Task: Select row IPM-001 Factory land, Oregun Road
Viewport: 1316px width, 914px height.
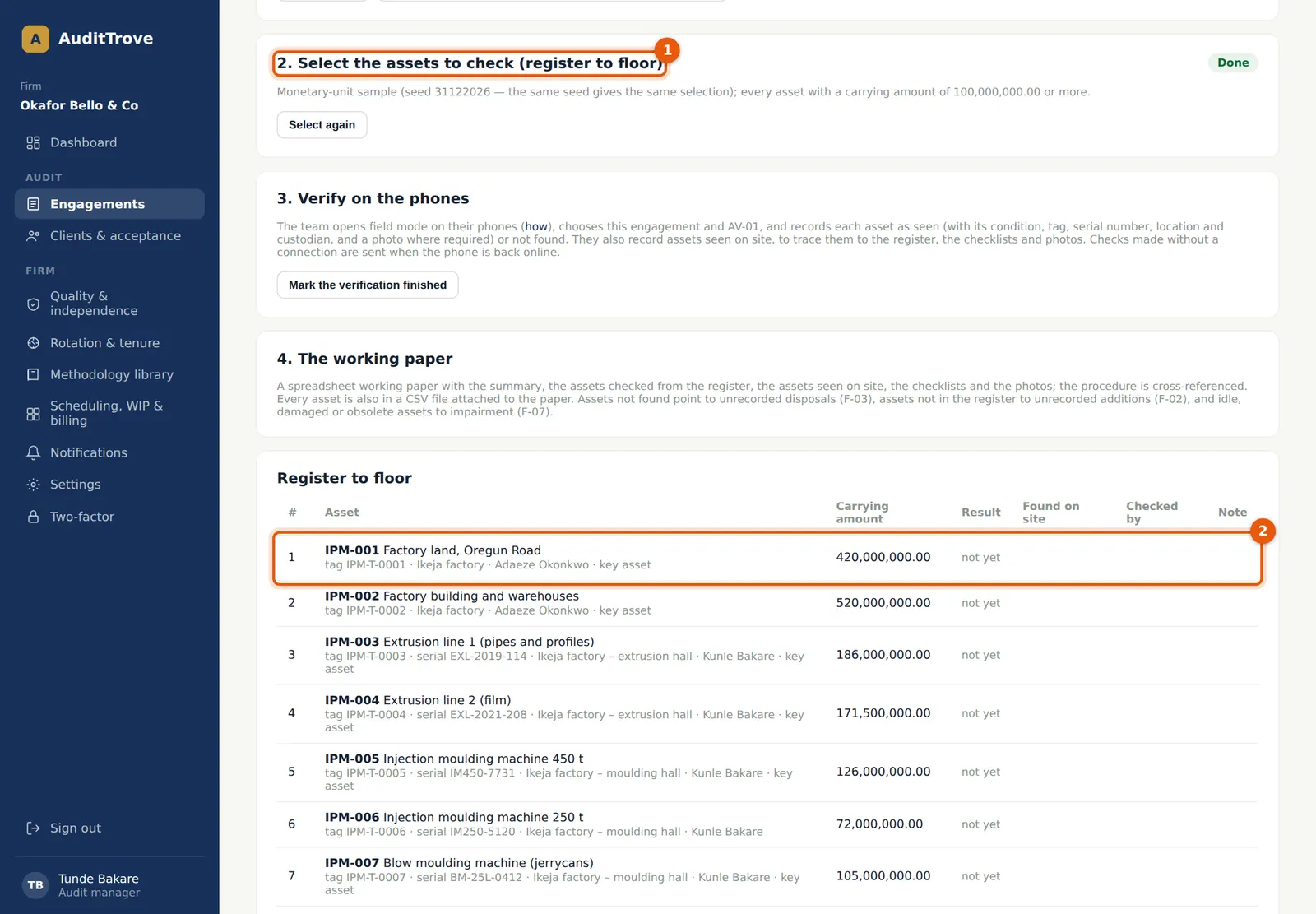Action: (x=767, y=558)
